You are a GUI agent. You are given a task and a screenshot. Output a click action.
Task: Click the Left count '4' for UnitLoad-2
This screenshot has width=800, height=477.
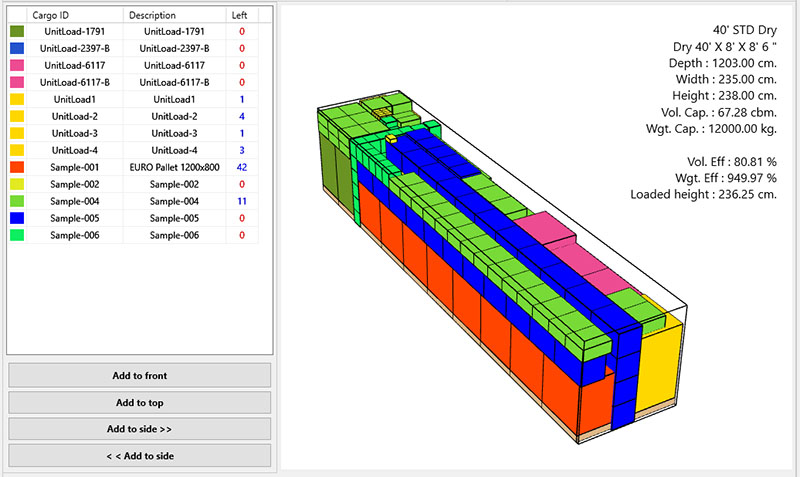click(242, 116)
